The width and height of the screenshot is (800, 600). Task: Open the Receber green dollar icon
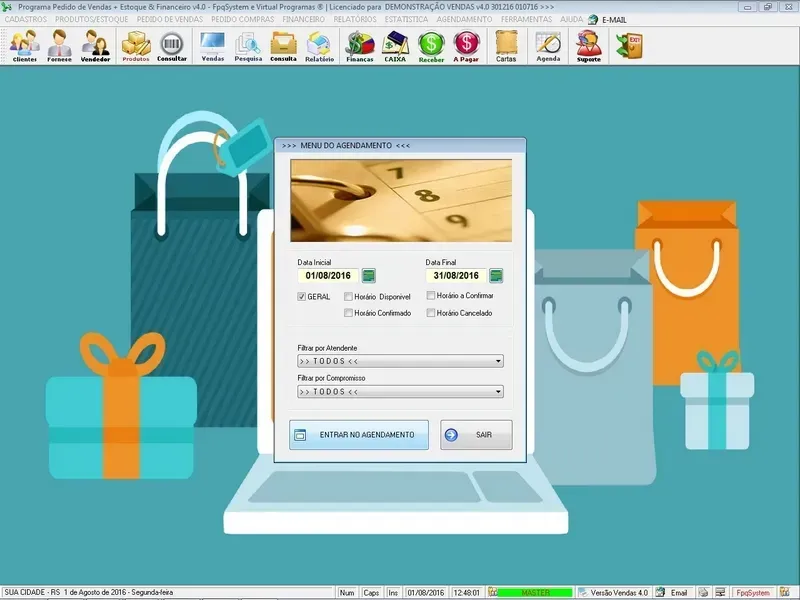[x=431, y=45]
